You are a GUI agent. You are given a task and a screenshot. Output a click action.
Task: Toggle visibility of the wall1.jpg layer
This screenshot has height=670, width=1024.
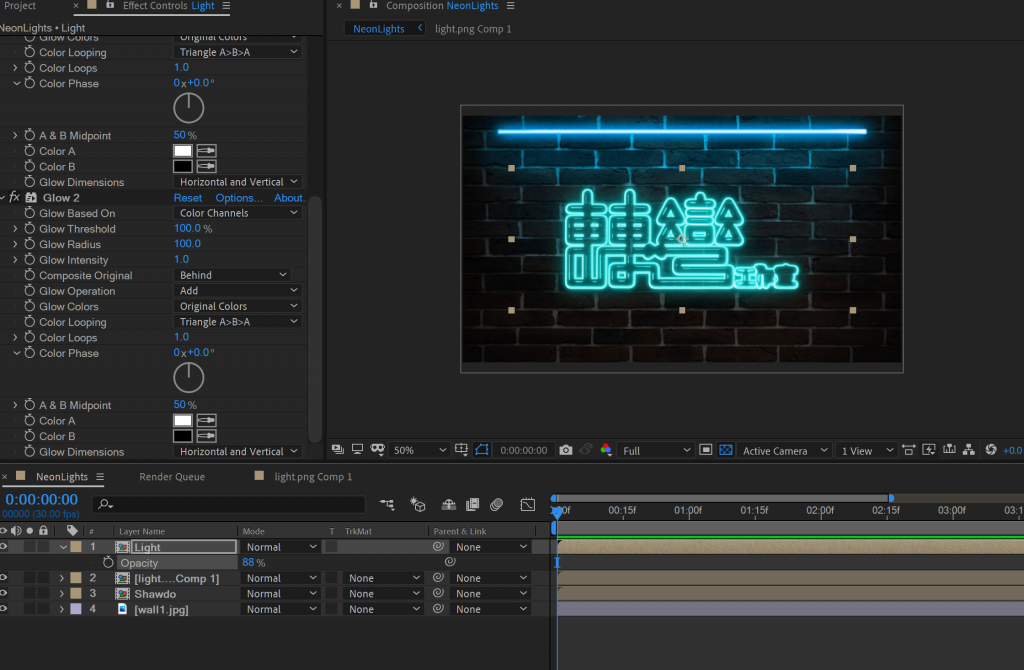pyautogui.click(x=4, y=609)
